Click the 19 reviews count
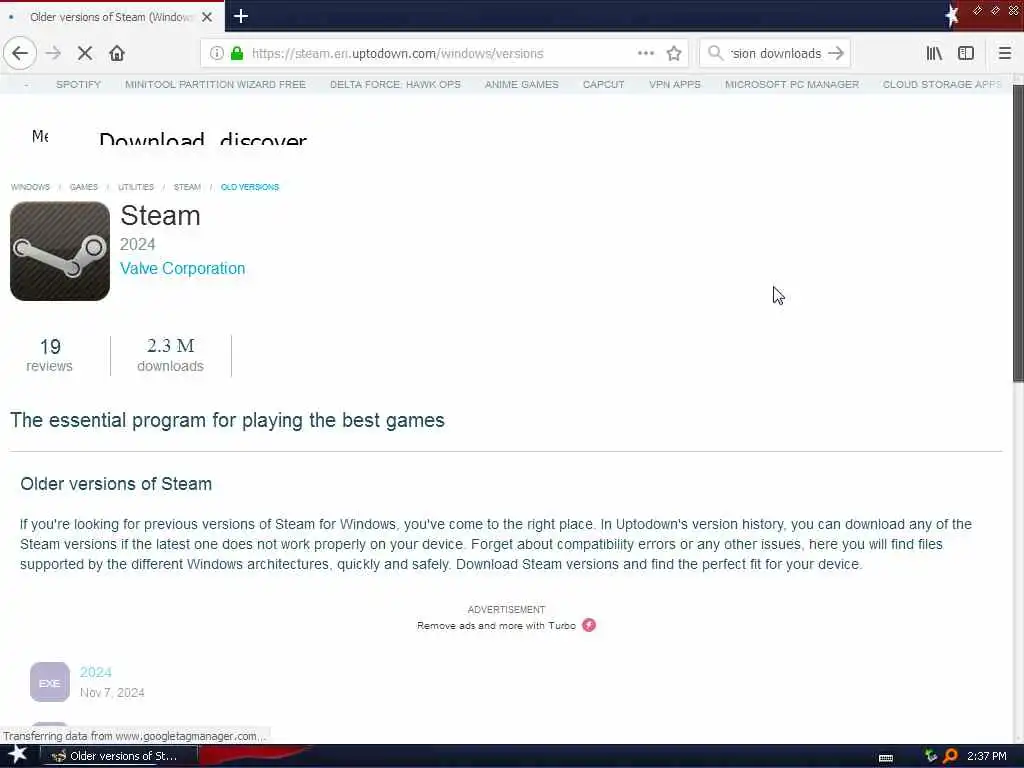 50,355
